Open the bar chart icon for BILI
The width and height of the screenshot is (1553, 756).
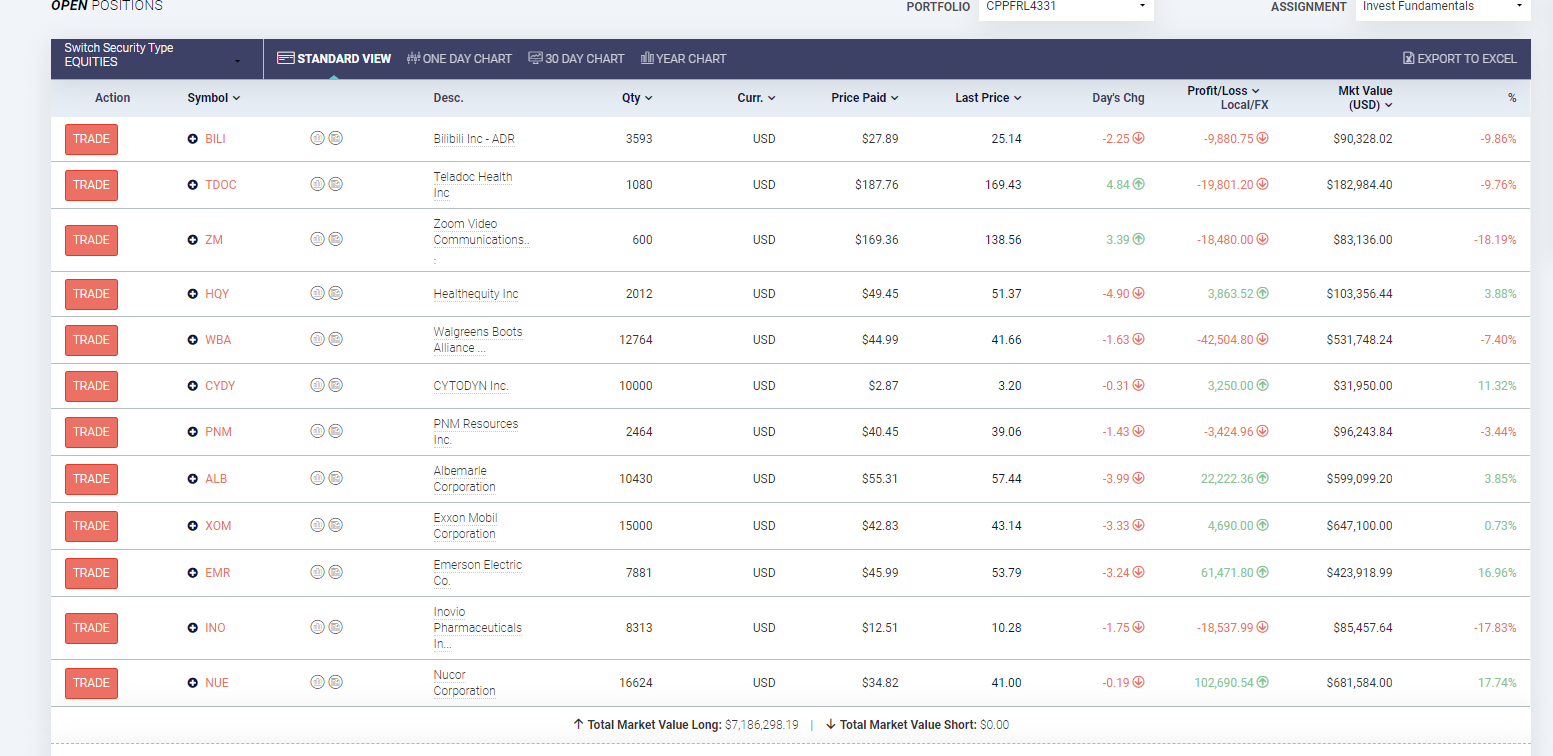pos(317,138)
